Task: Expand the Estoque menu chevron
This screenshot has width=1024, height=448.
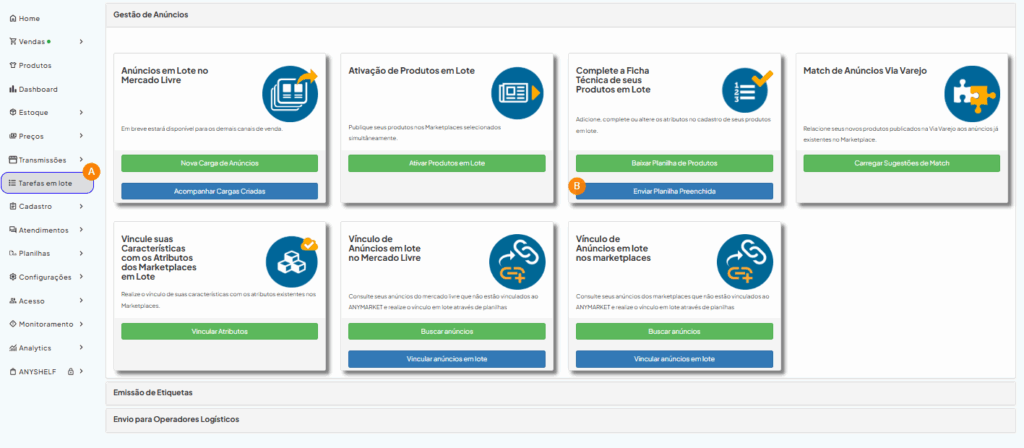Action: click(81, 112)
